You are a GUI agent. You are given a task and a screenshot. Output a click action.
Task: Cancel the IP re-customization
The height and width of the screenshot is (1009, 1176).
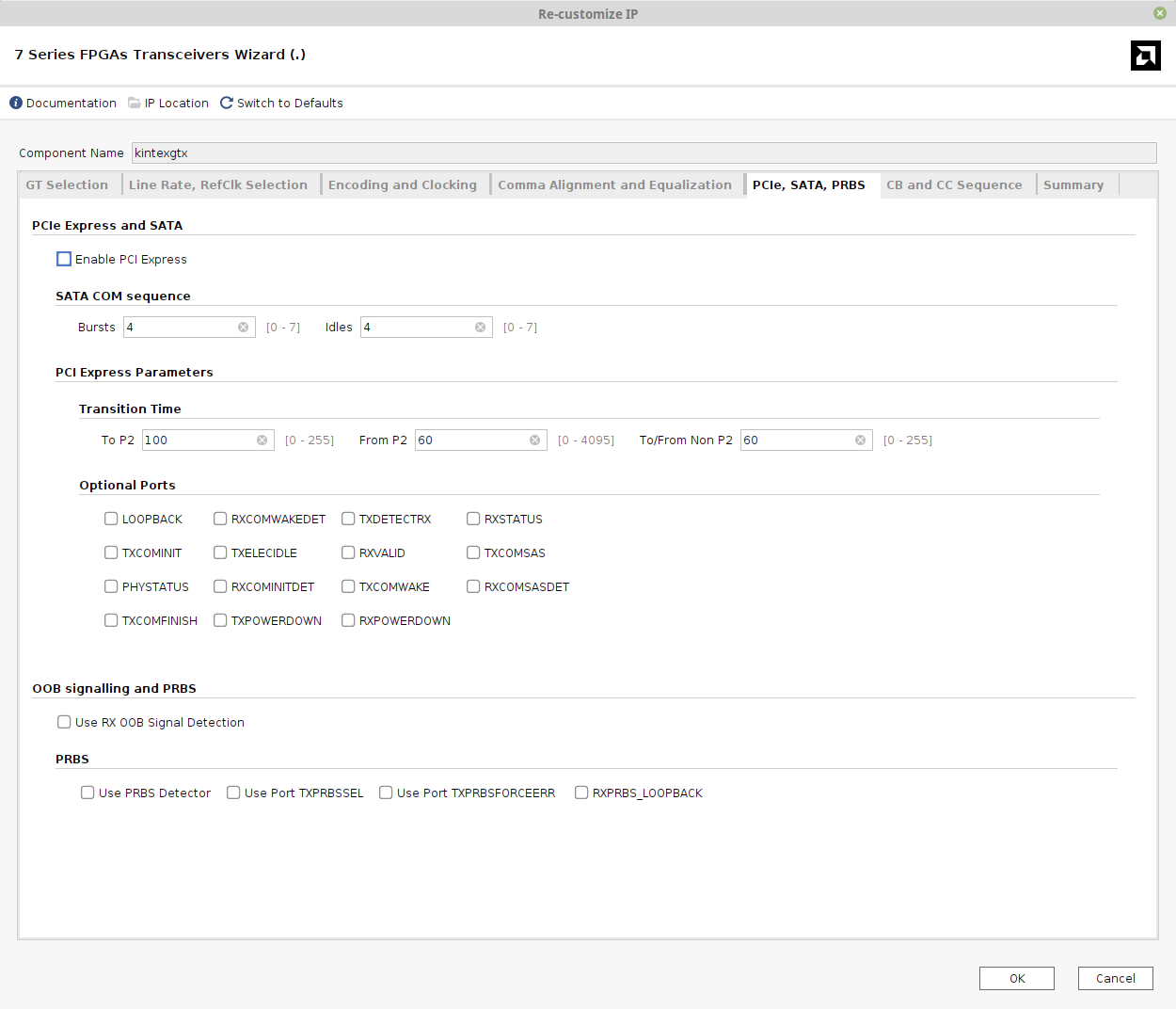(1115, 978)
